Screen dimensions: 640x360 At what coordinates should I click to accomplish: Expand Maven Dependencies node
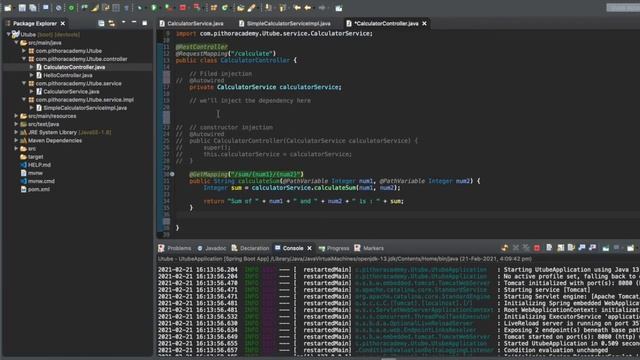point(16,140)
